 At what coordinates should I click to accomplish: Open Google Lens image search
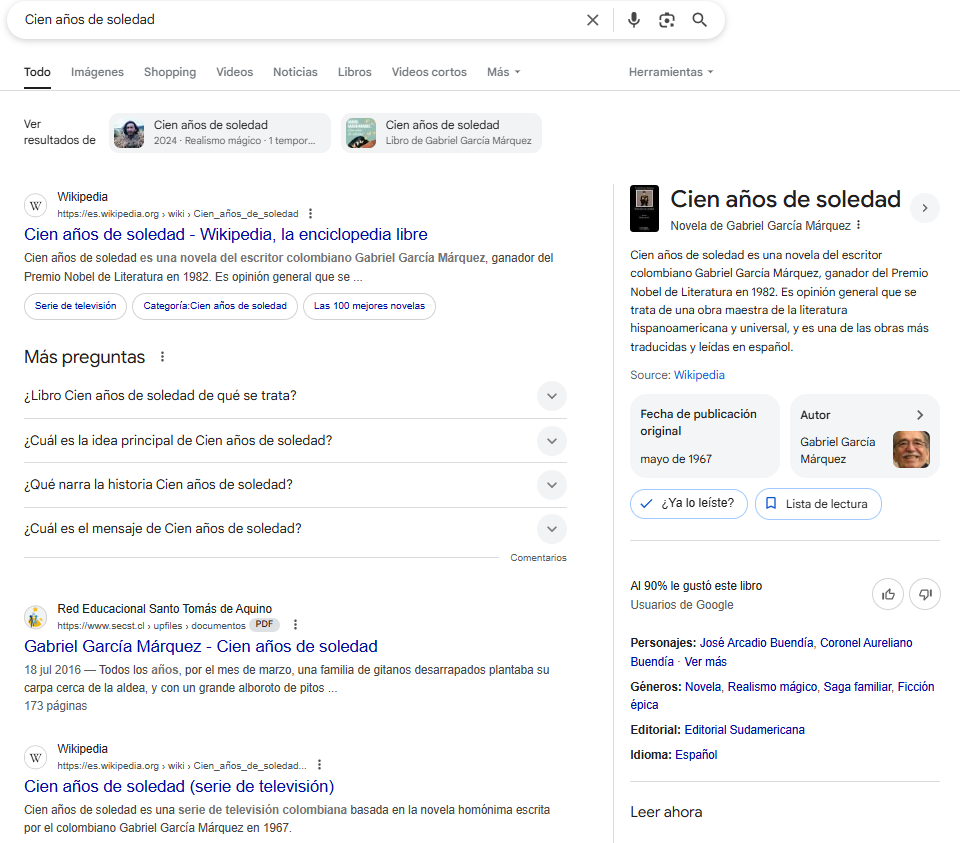pos(667,20)
